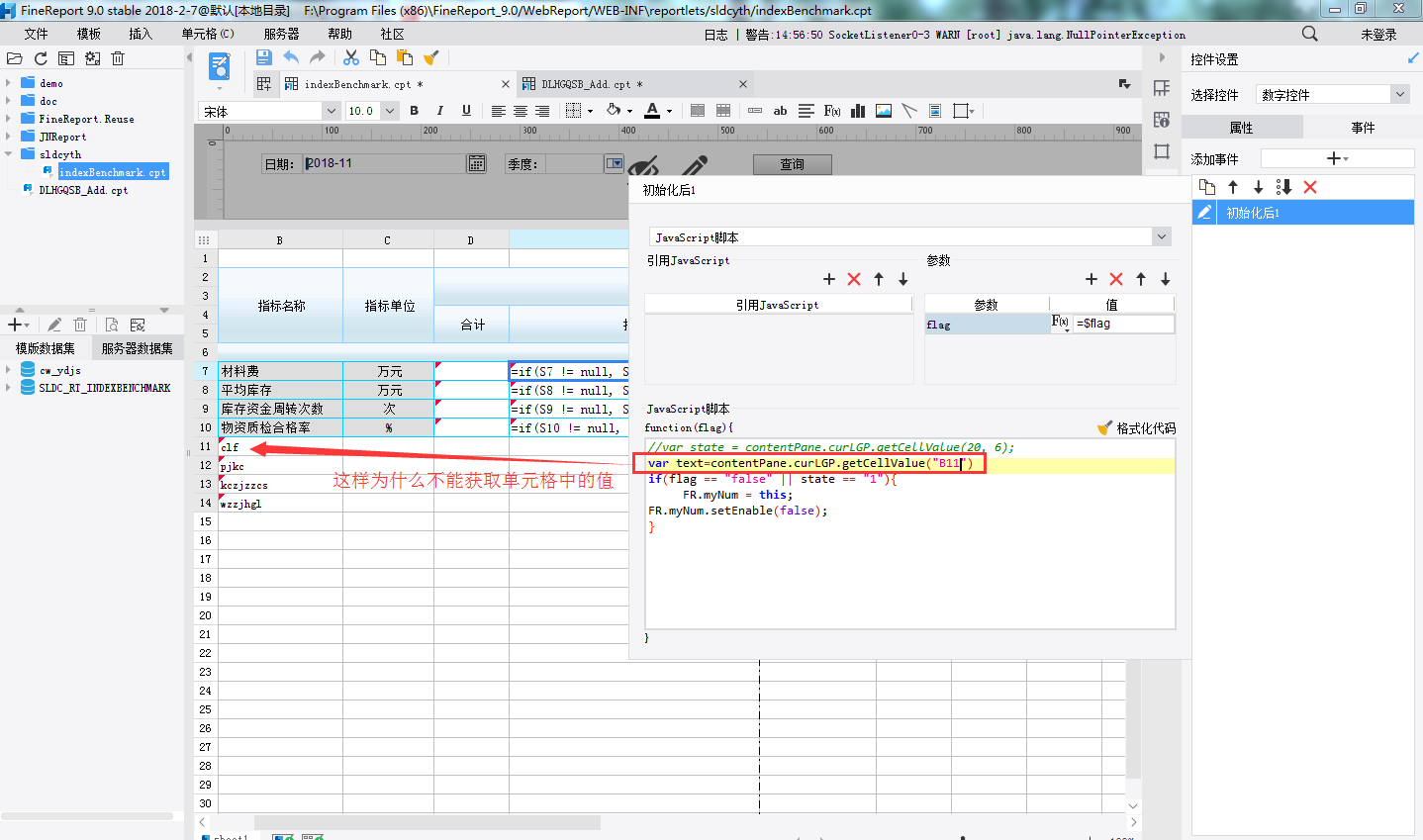Click the horizontal scrollbar below spreadsheet

point(427,822)
